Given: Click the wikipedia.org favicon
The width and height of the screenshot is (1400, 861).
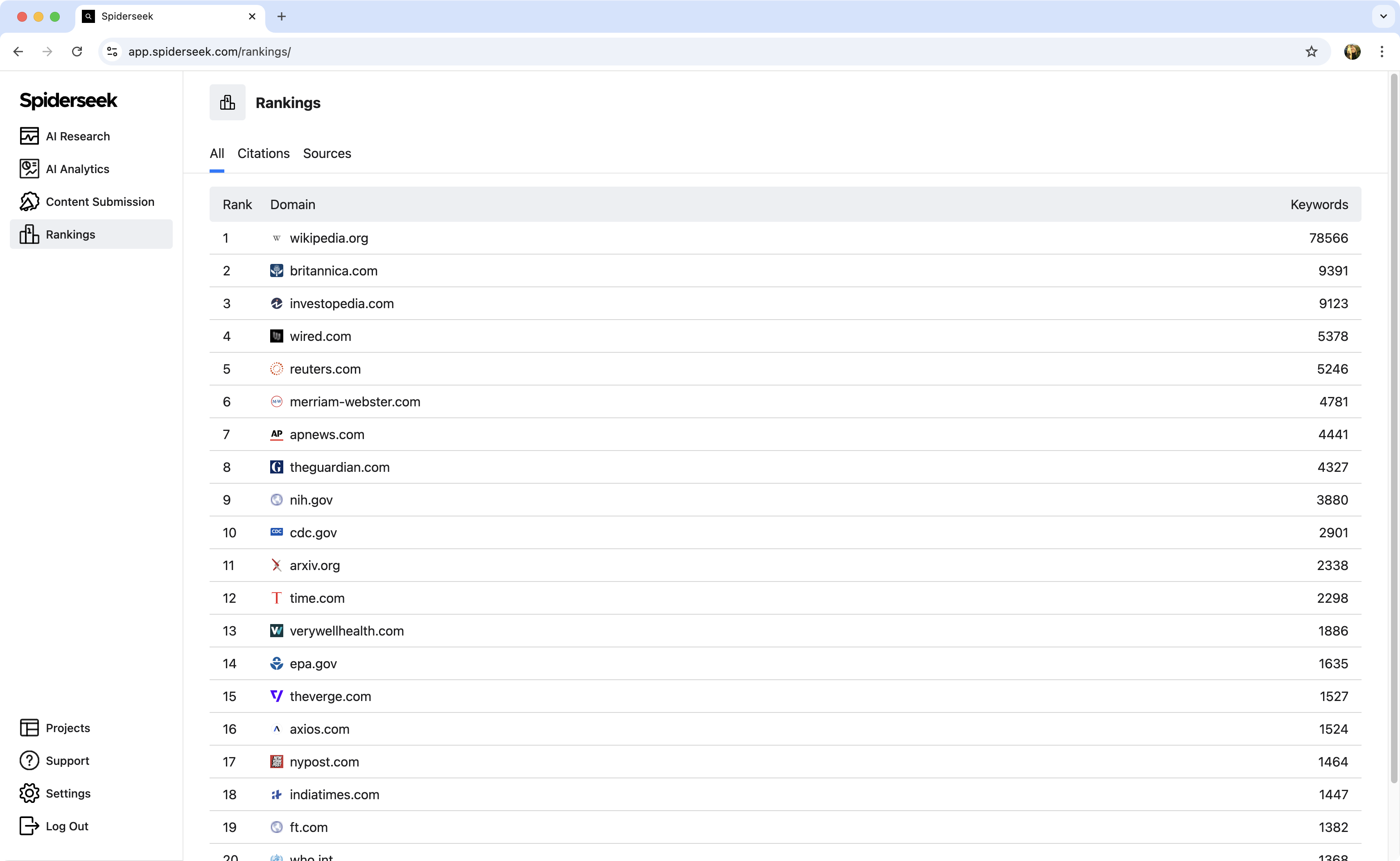Looking at the screenshot, I should [x=276, y=238].
